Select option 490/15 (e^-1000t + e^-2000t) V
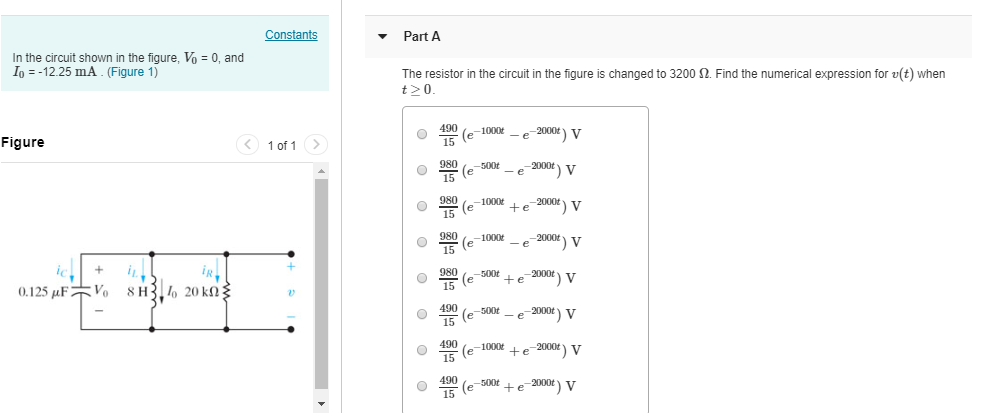The width and height of the screenshot is (987, 413). click(421, 349)
